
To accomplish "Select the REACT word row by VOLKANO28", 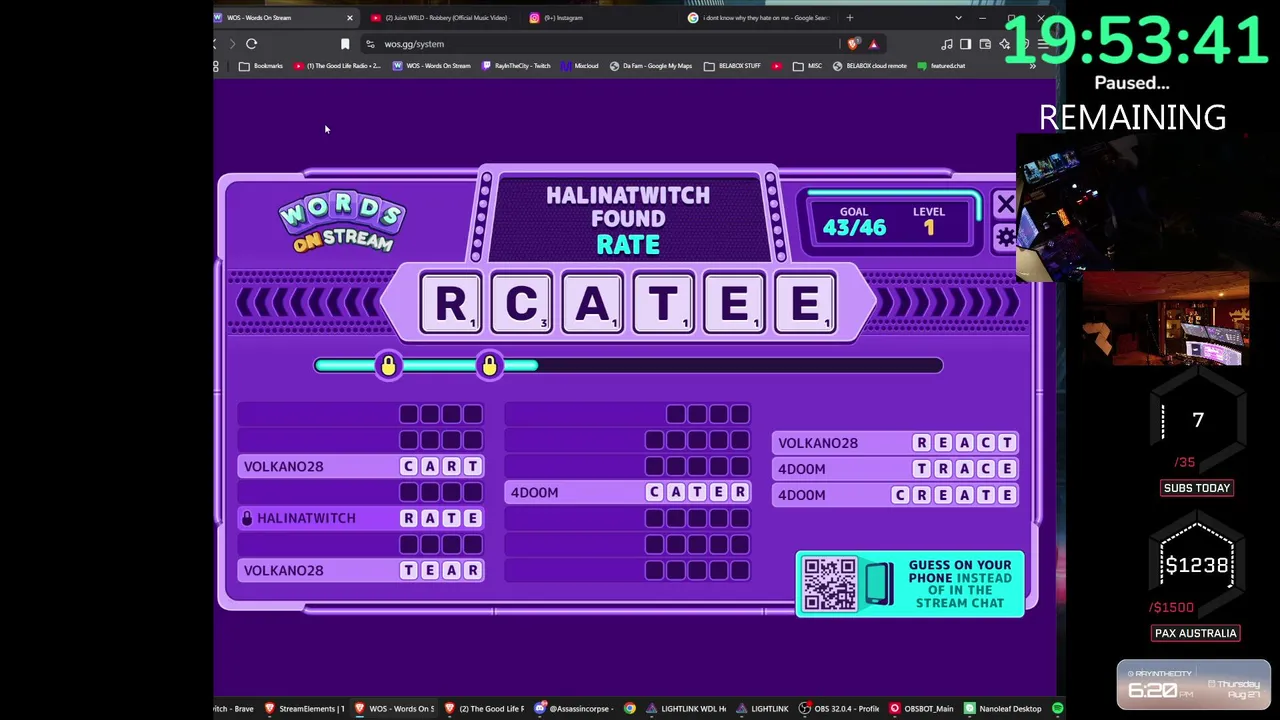I will coord(895,443).
